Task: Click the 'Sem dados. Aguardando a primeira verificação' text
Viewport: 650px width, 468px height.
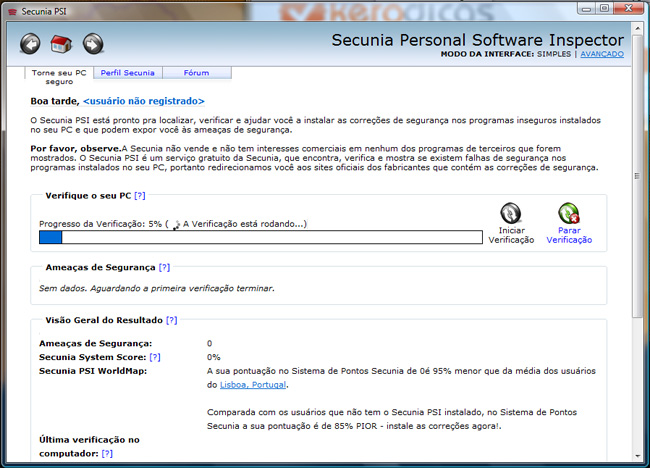Action: [x=157, y=288]
